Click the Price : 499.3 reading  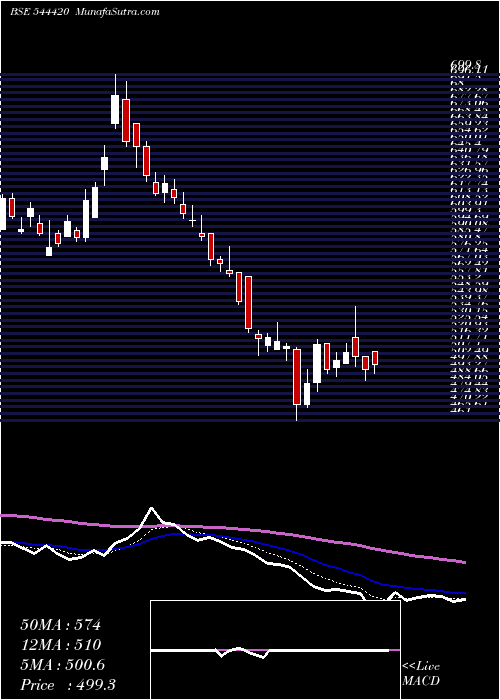[68, 685]
